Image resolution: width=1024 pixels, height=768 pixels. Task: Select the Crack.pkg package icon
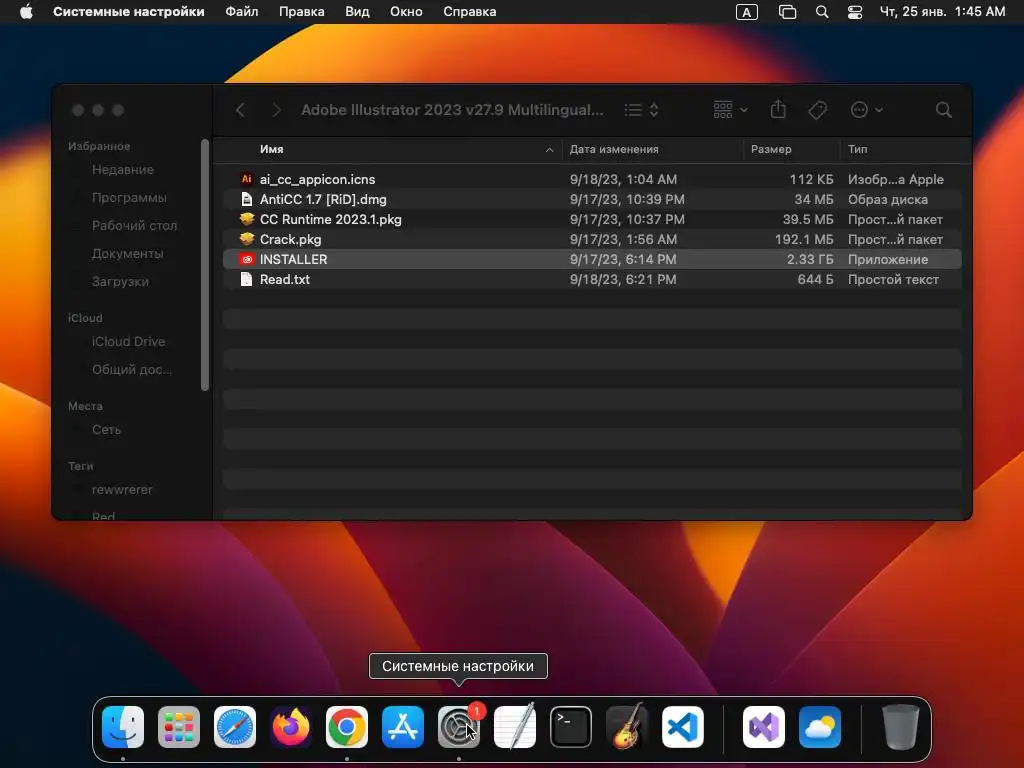pos(246,239)
